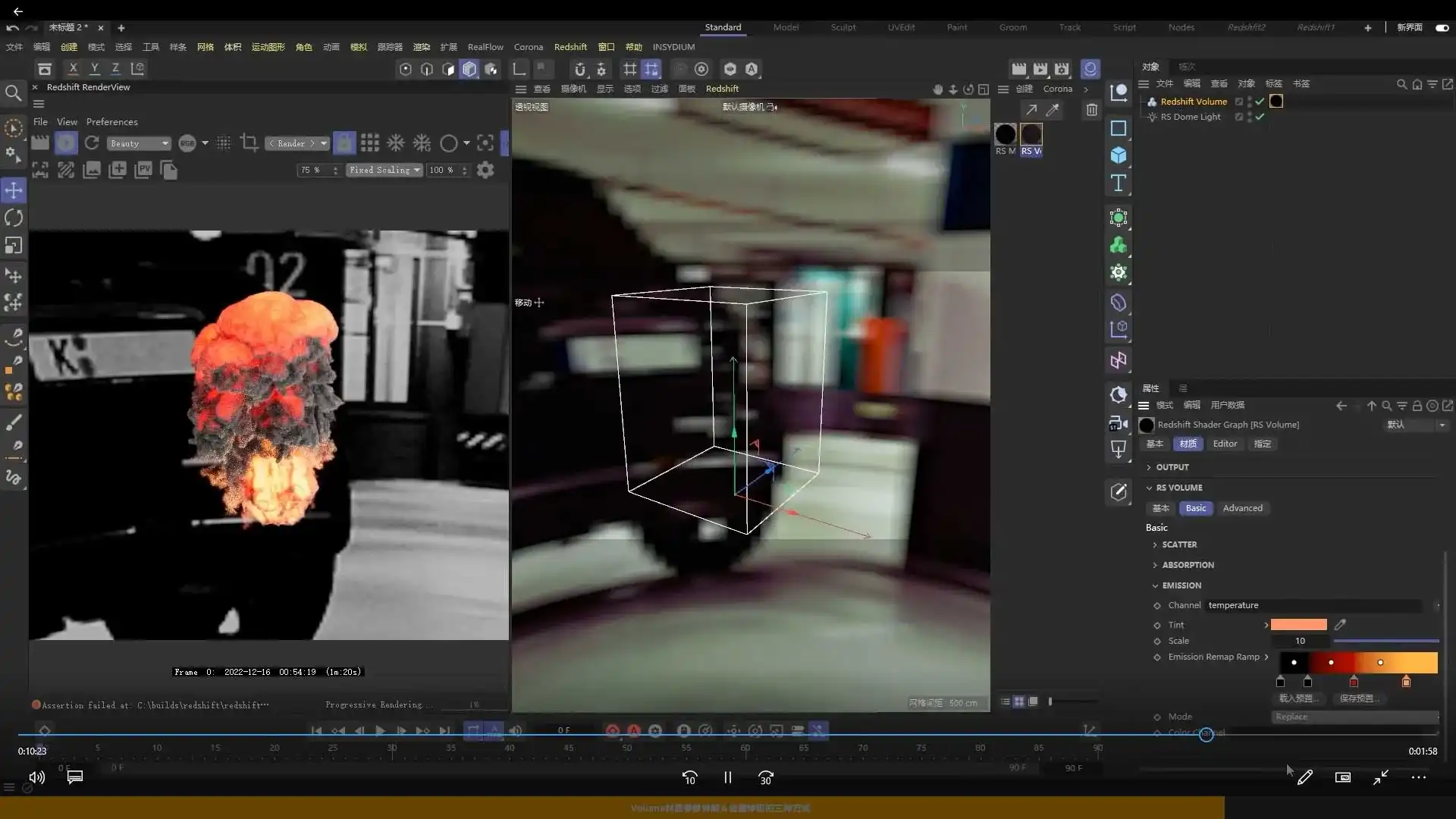Expand the SCATTER section
Screen dimensions: 1456x819
(x=1178, y=544)
